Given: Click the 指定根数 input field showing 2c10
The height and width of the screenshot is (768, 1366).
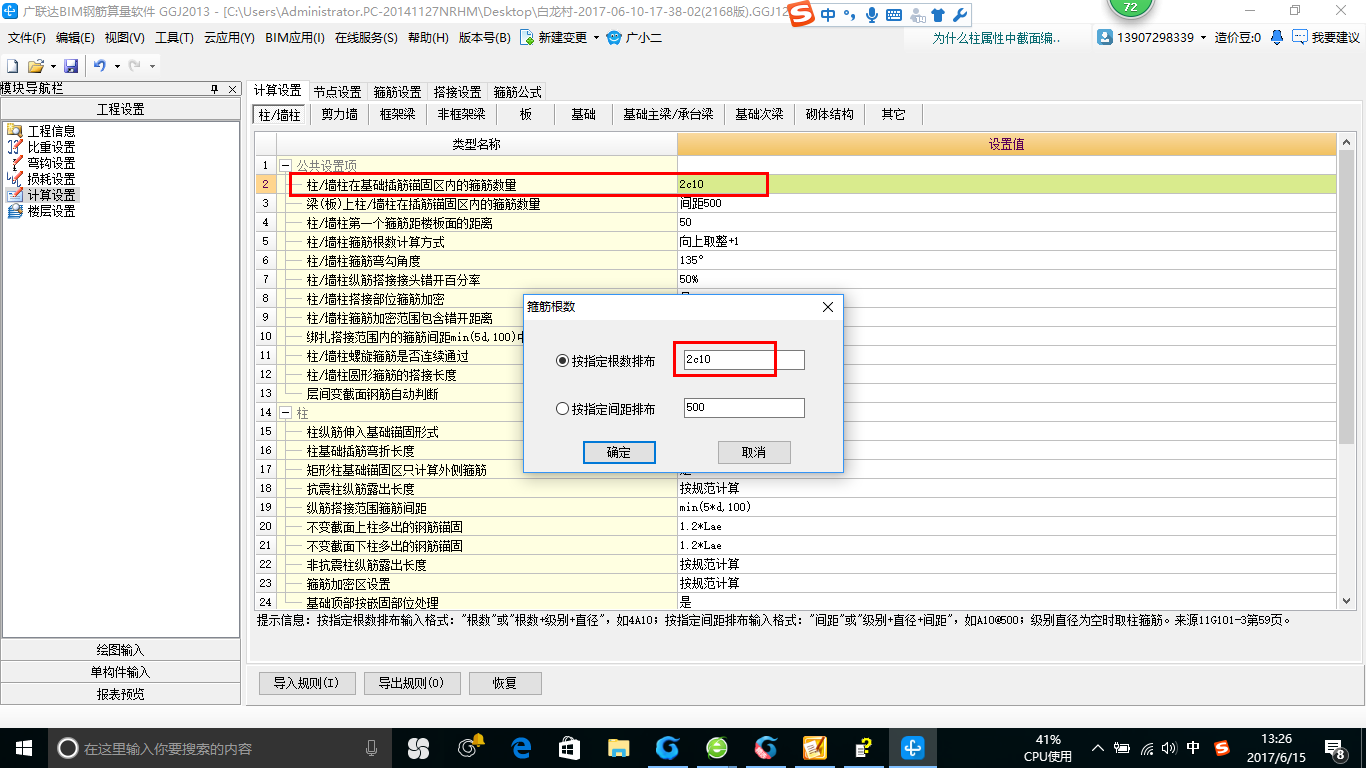Looking at the screenshot, I should coord(744,360).
